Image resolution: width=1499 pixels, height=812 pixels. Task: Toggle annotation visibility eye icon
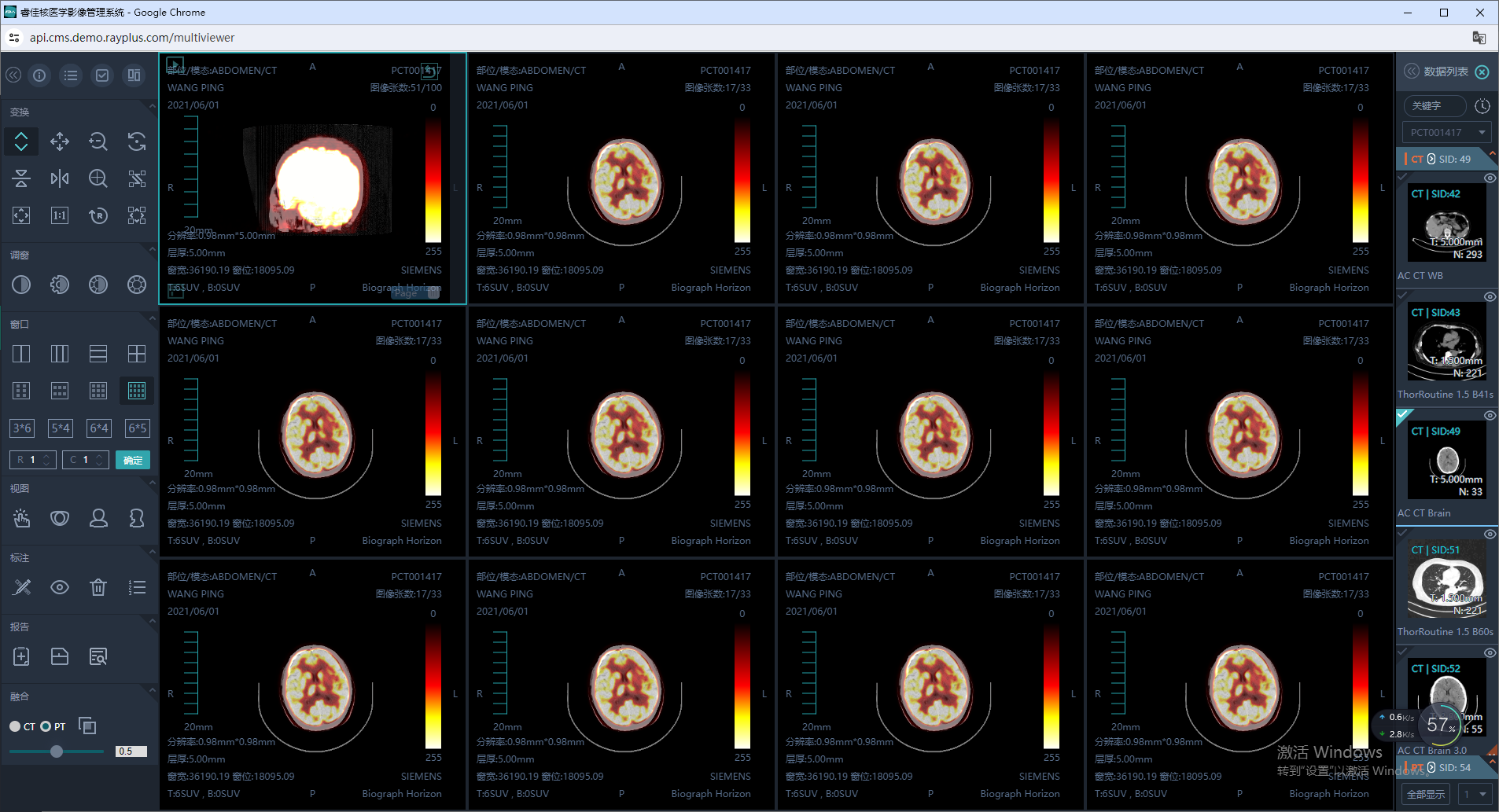60,587
